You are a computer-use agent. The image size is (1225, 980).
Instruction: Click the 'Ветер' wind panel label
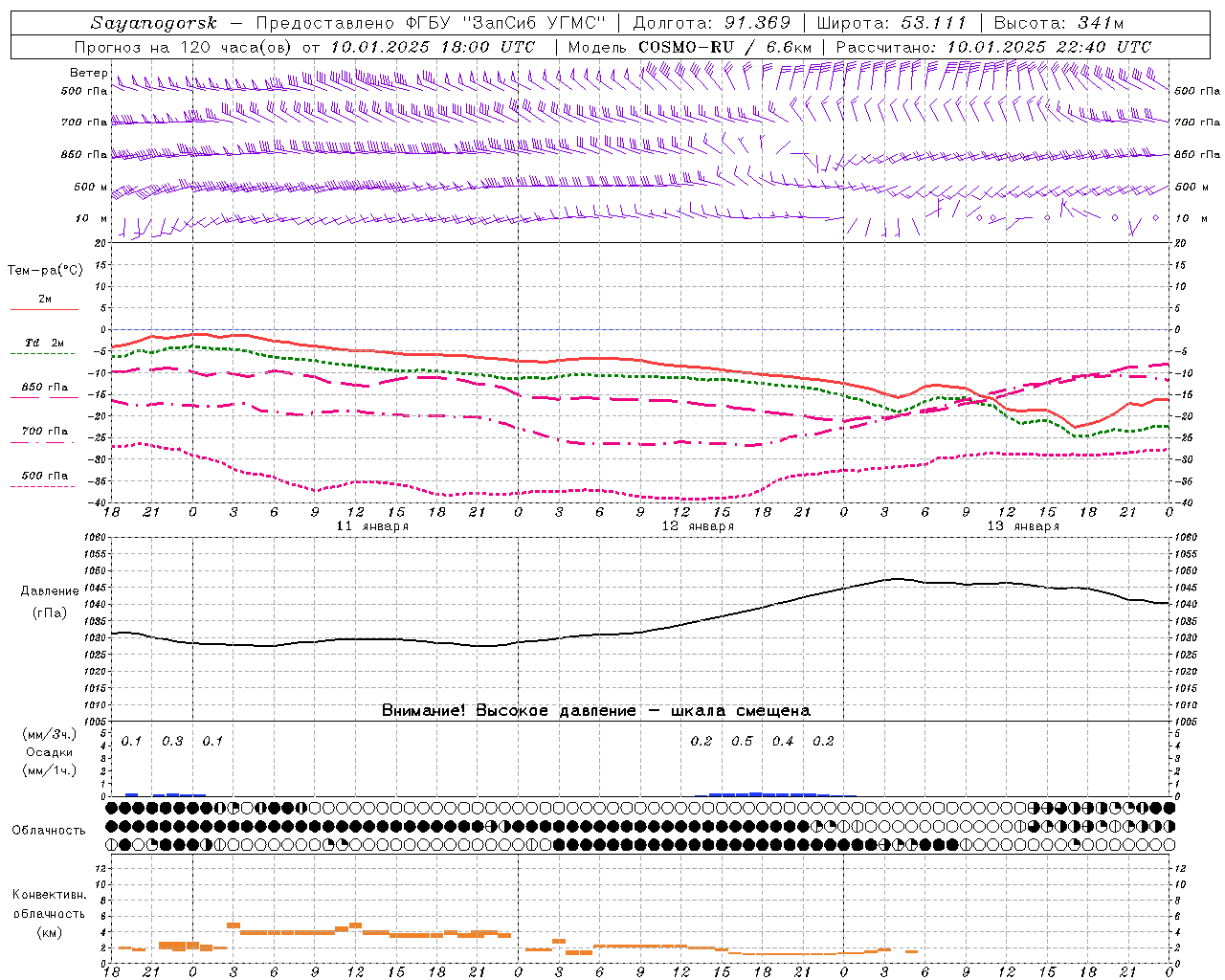(88, 73)
